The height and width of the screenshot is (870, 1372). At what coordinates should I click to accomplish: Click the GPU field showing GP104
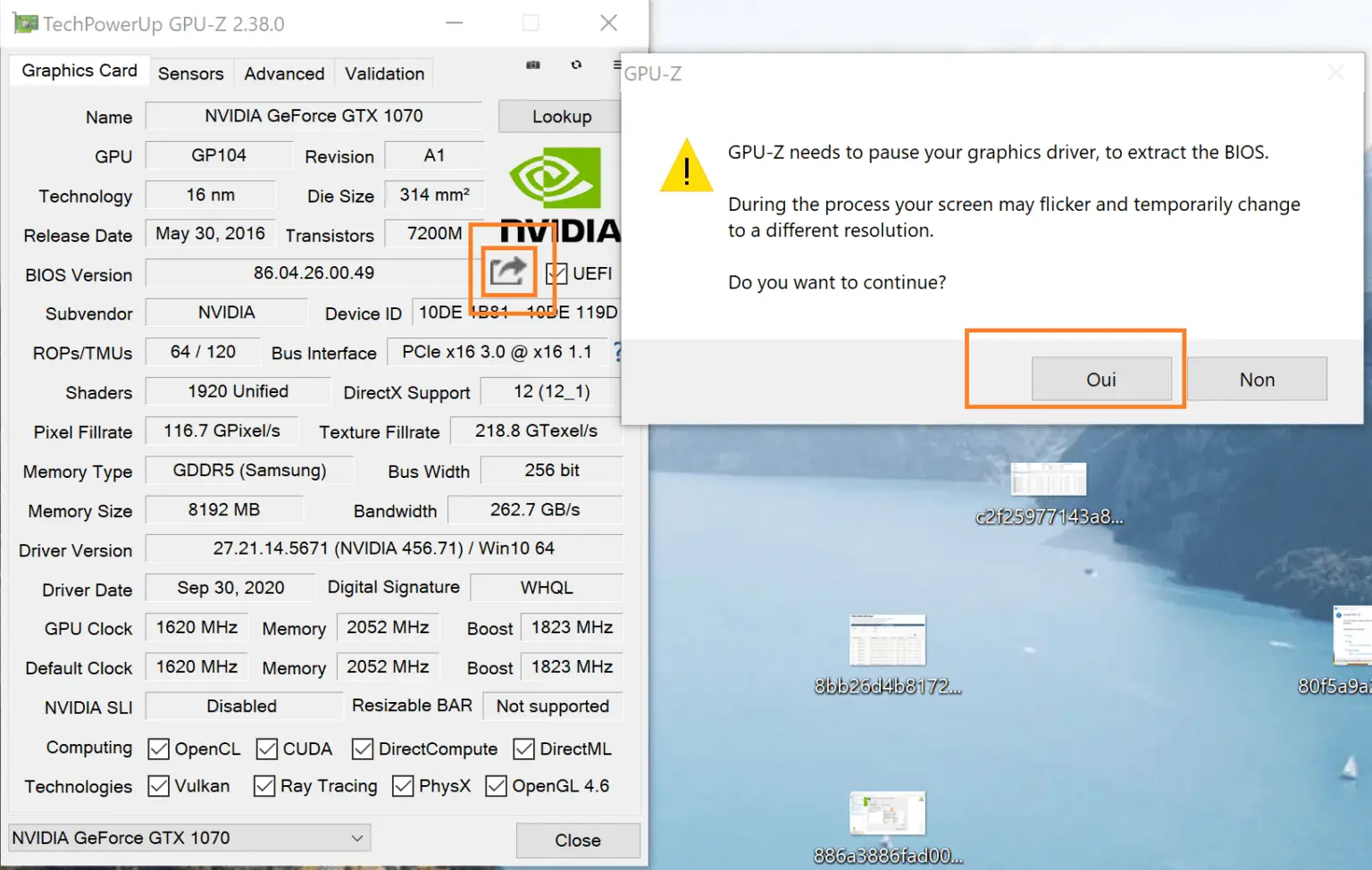click(219, 155)
